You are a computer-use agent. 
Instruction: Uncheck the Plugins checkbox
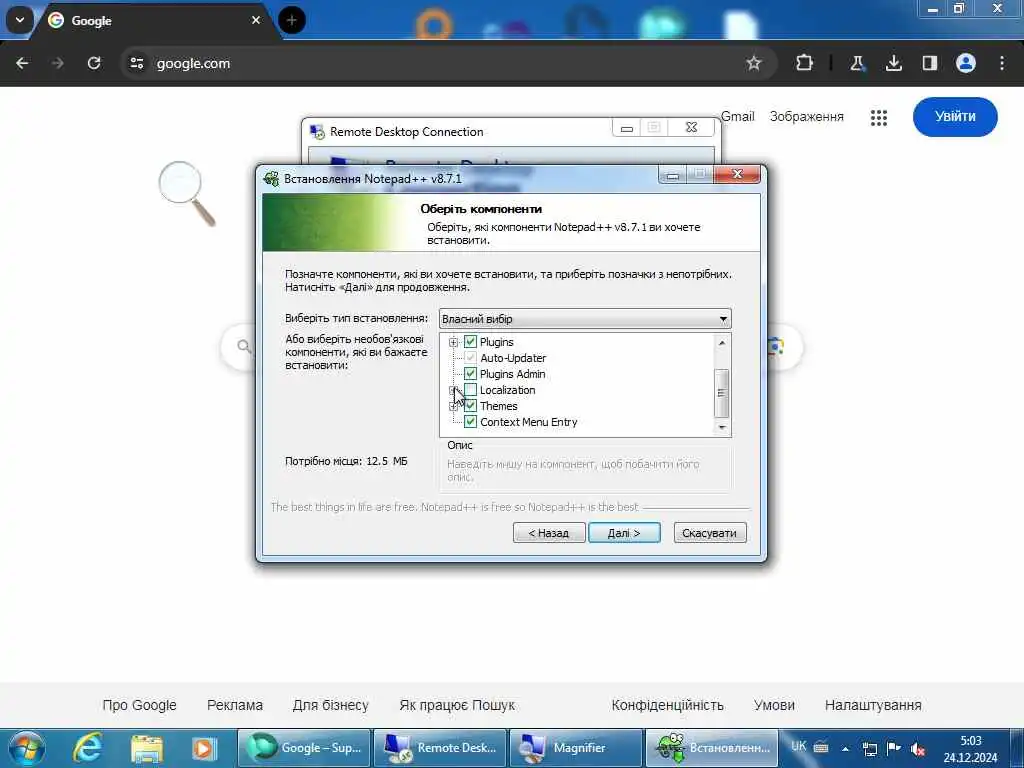point(470,342)
